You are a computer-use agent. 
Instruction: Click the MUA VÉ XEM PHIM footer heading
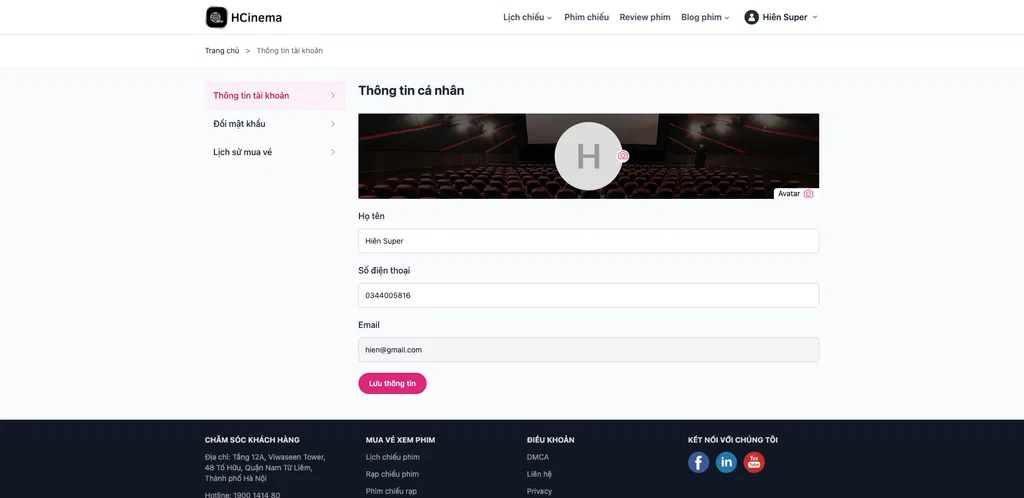point(400,440)
